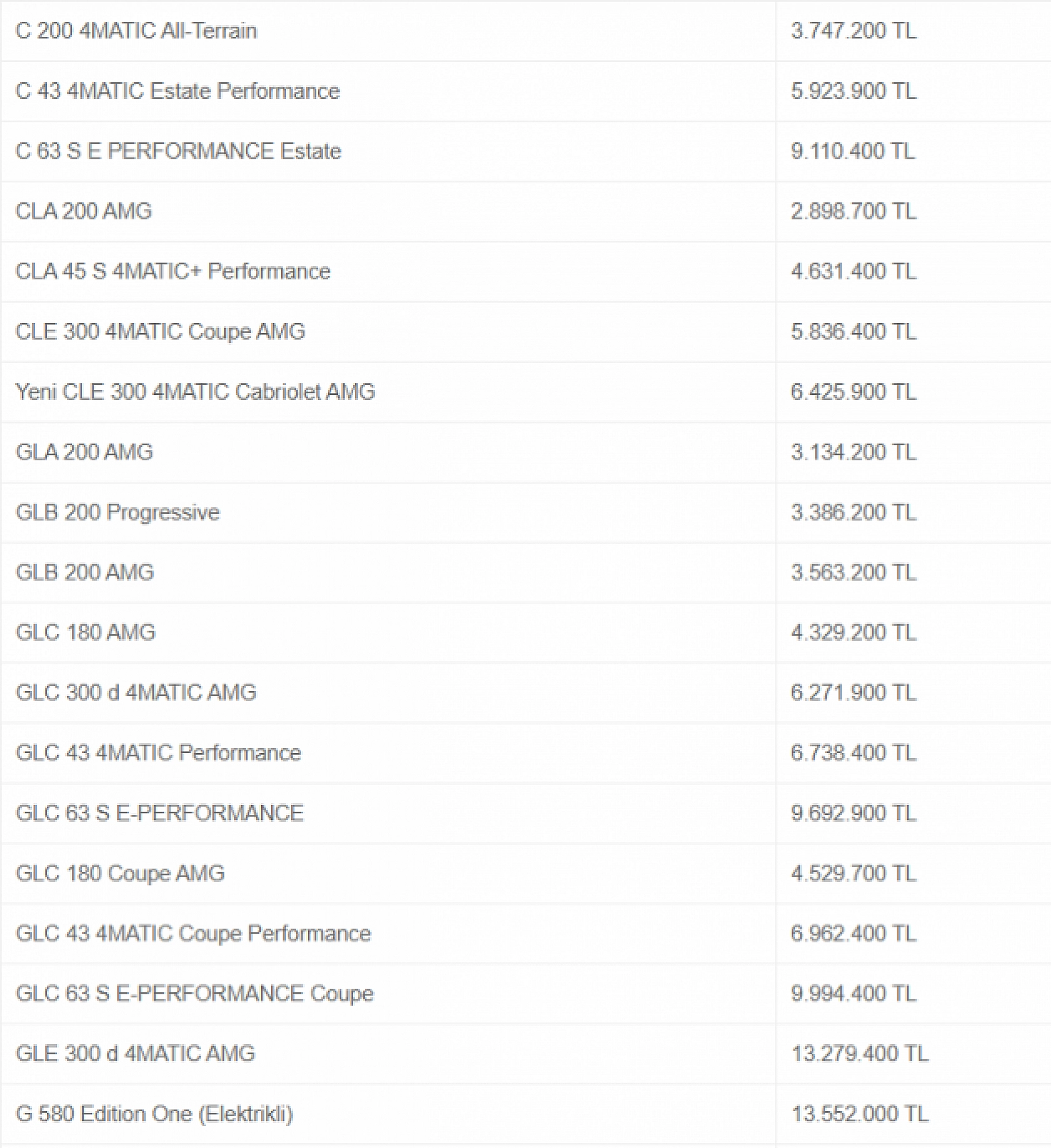
Task: Select CLA 45 S 4MATIC+ Performance
Action: pos(173,271)
